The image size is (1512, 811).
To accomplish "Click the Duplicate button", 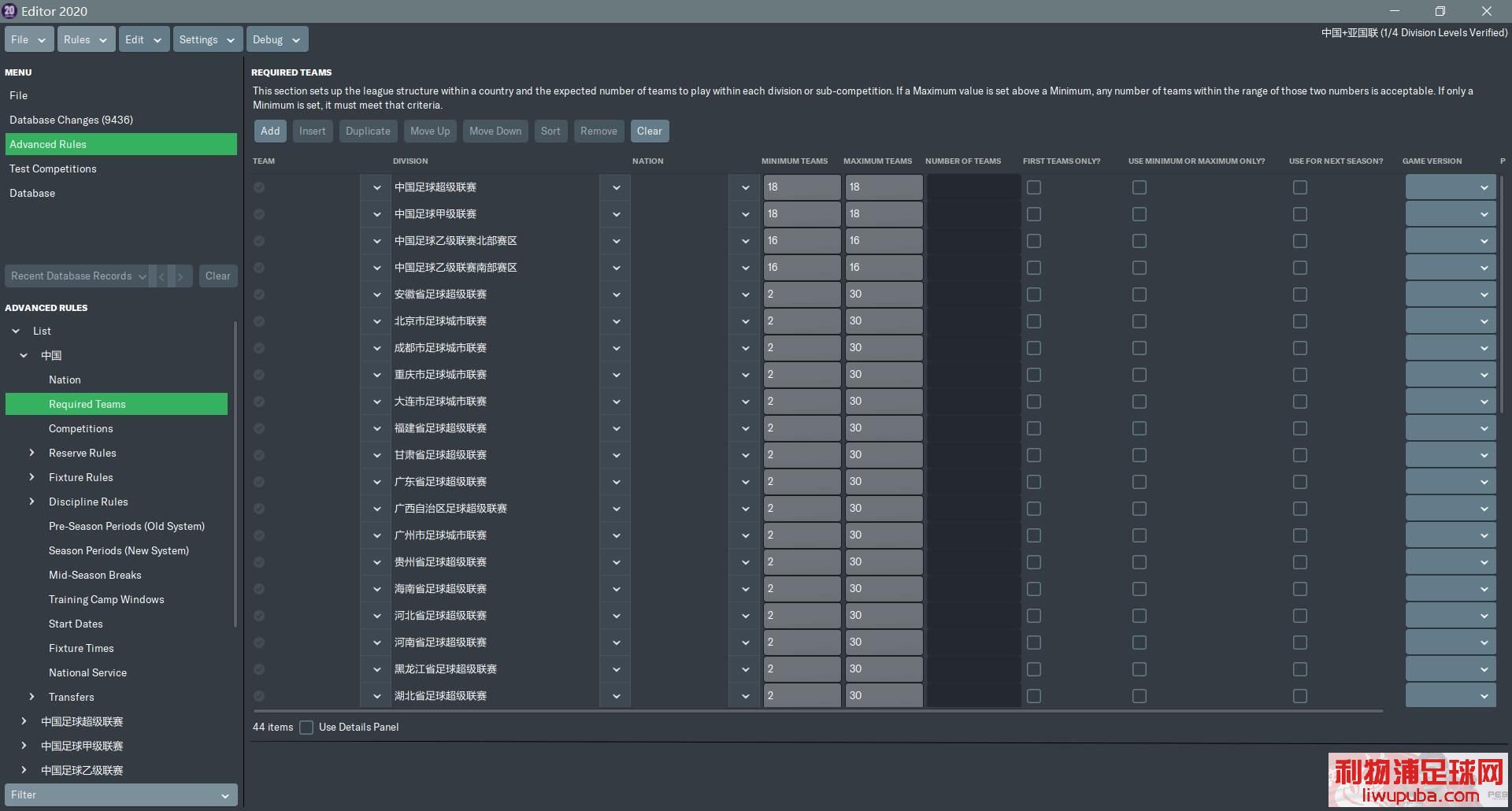I will (x=368, y=131).
